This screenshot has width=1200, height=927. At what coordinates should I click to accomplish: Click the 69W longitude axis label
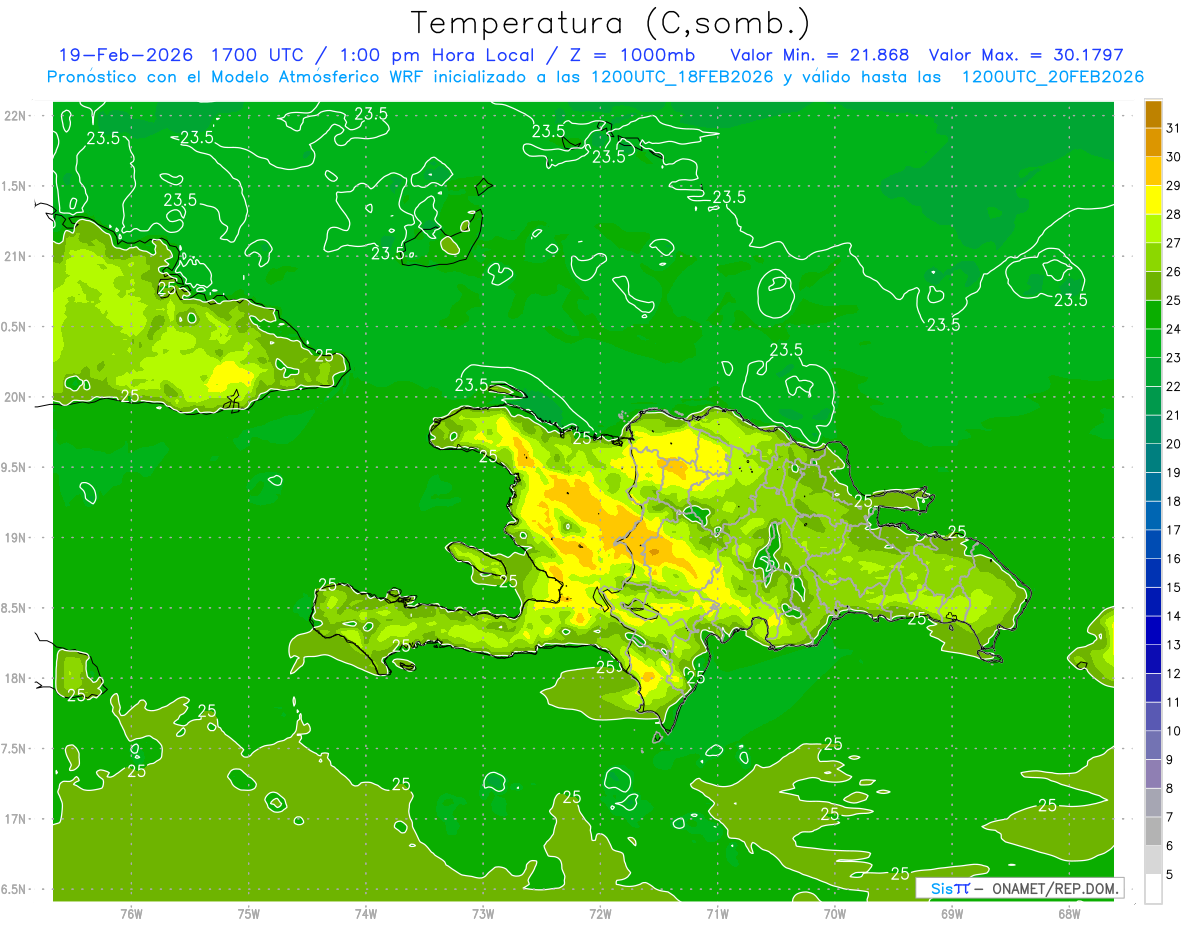pyautogui.click(x=952, y=914)
